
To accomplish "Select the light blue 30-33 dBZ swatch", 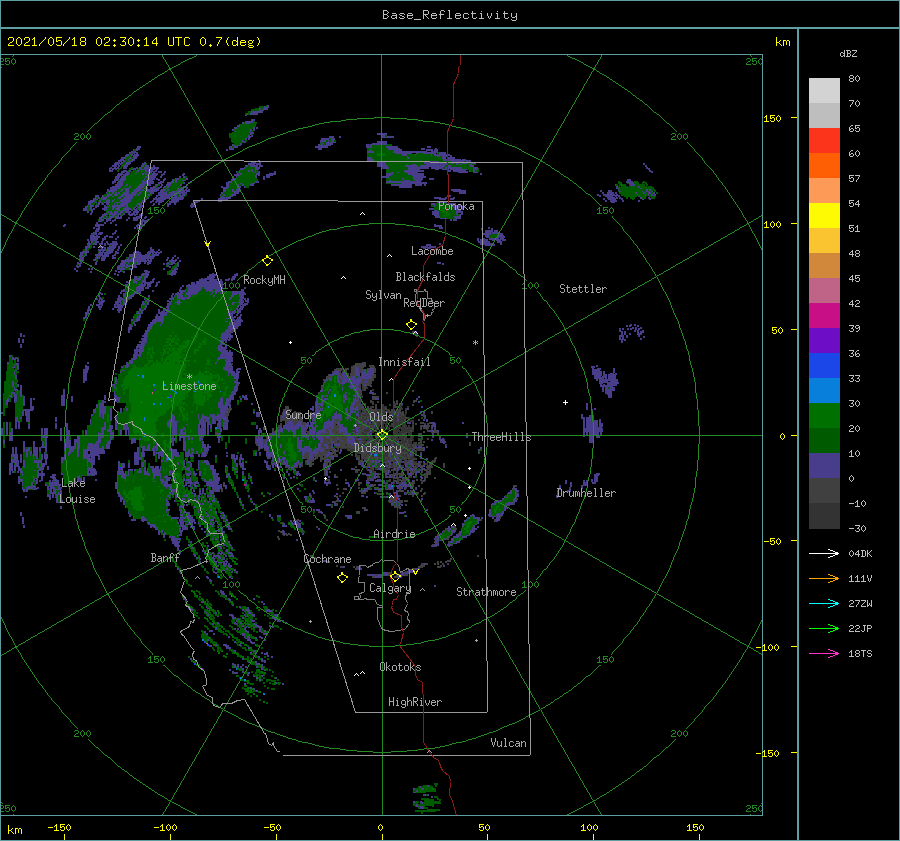I will pos(824,391).
